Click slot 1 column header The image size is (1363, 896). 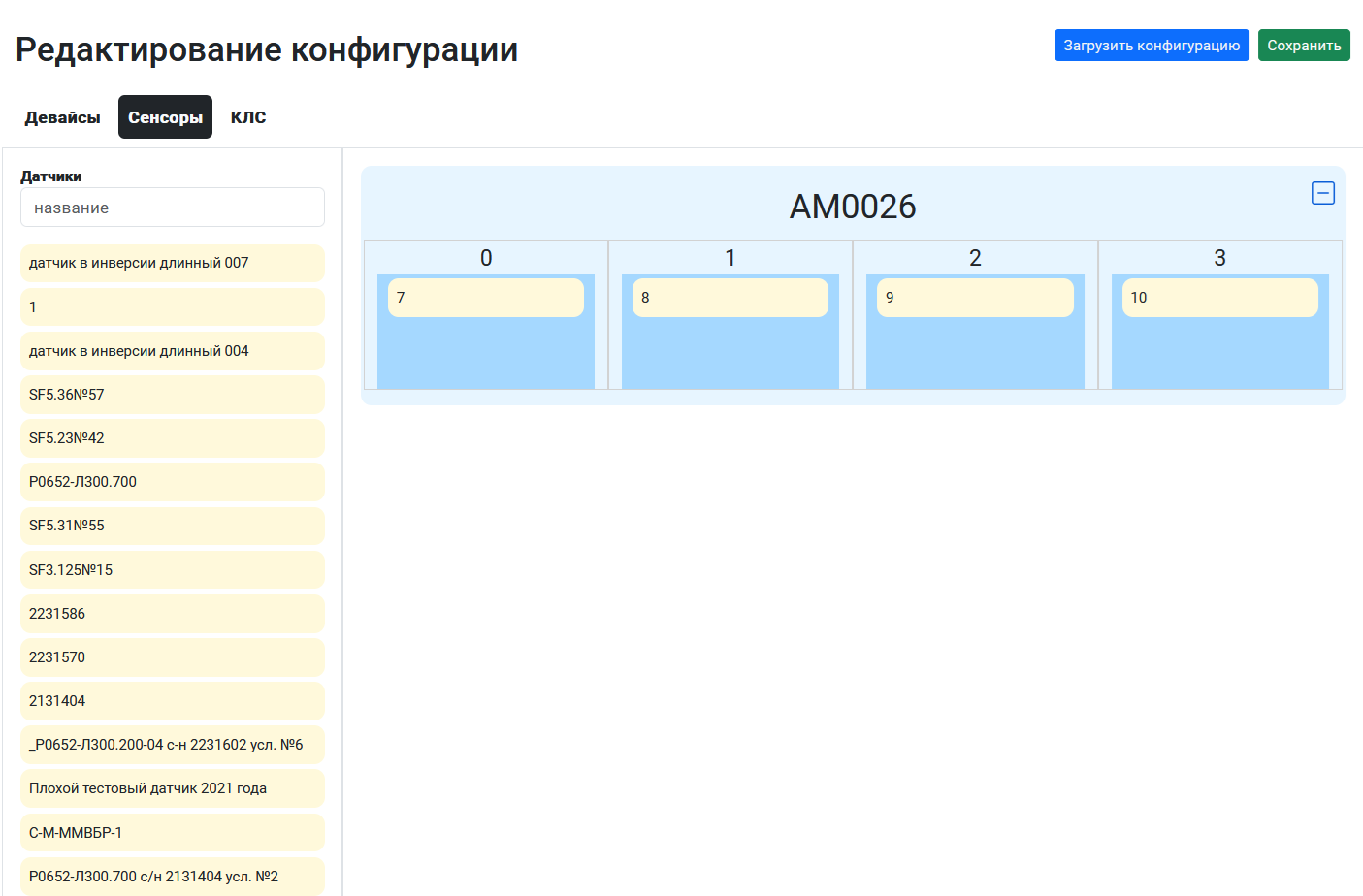[x=730, y=258]
